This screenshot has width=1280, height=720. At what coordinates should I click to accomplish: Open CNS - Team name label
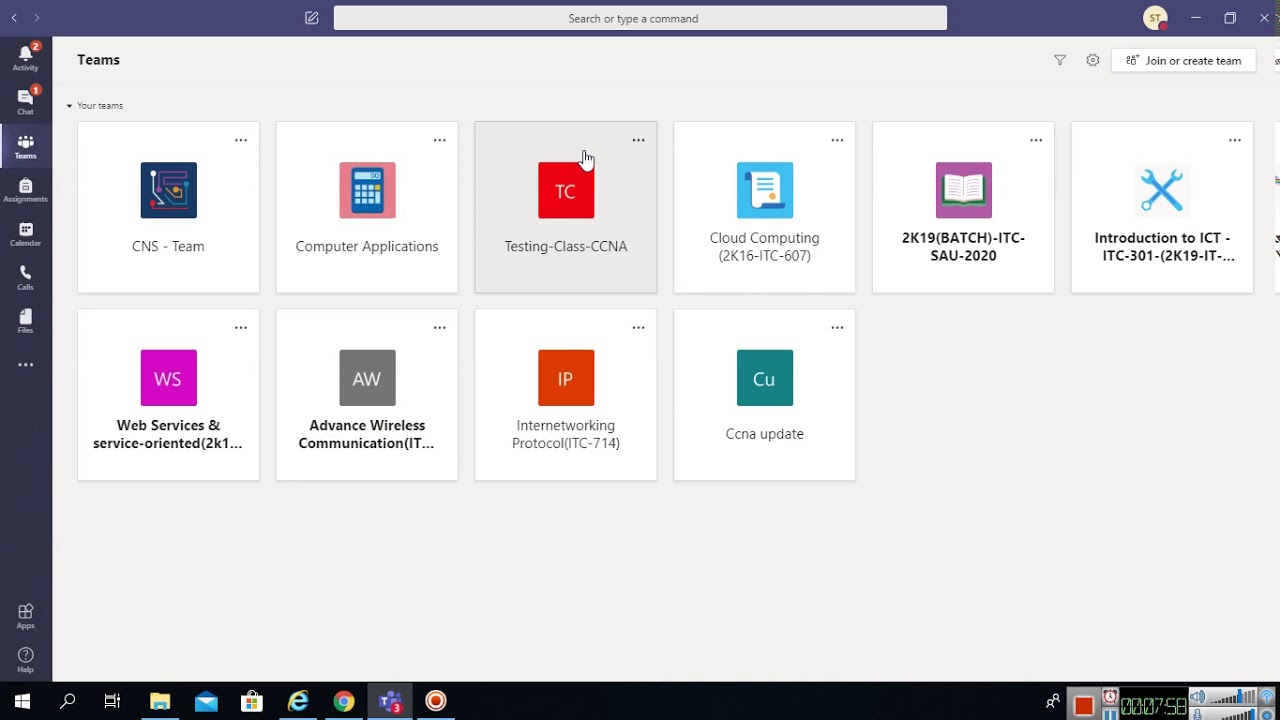tap(168, 246)
